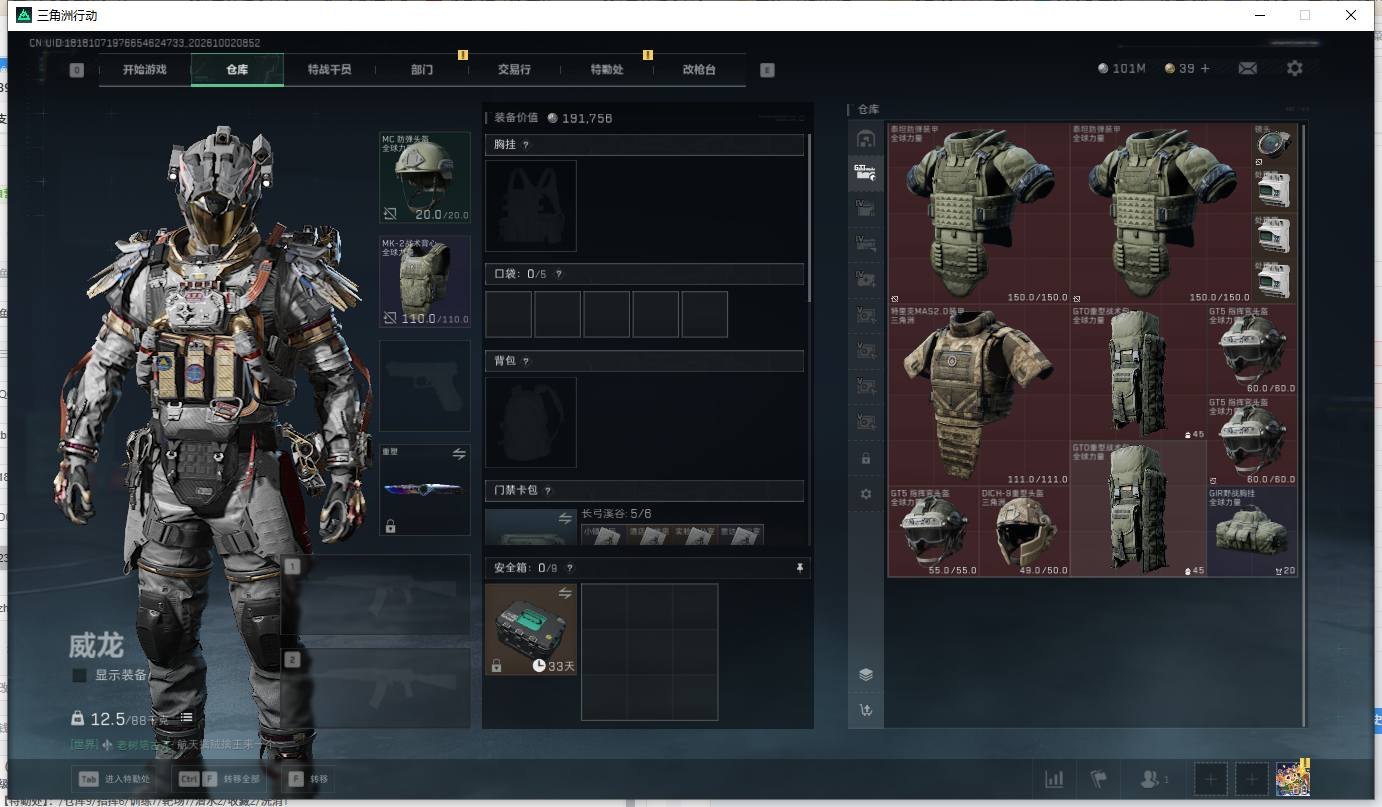
Task: Click the lock icon in warehouse sidebar
Action: [866, 458]
